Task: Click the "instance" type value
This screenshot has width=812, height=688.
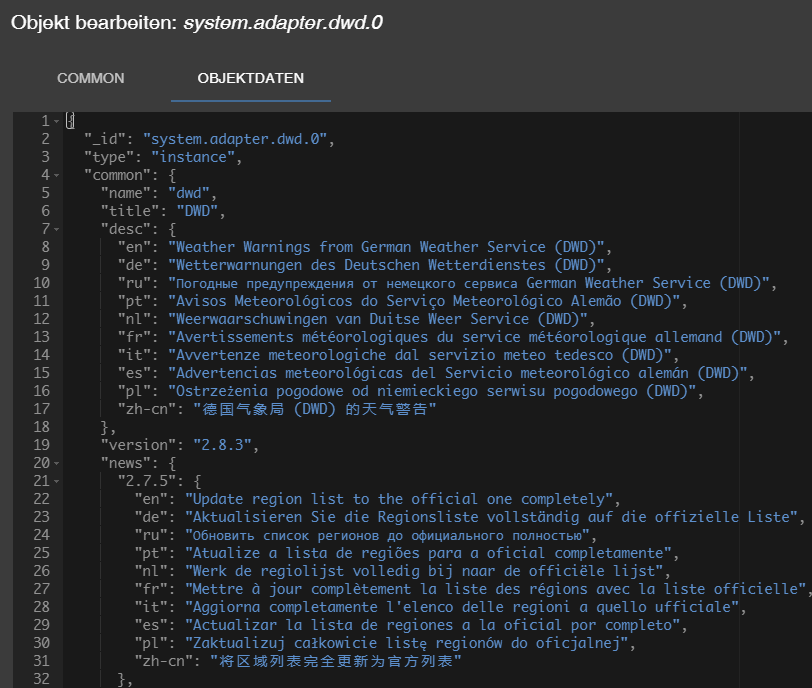Action: point(193,157)
